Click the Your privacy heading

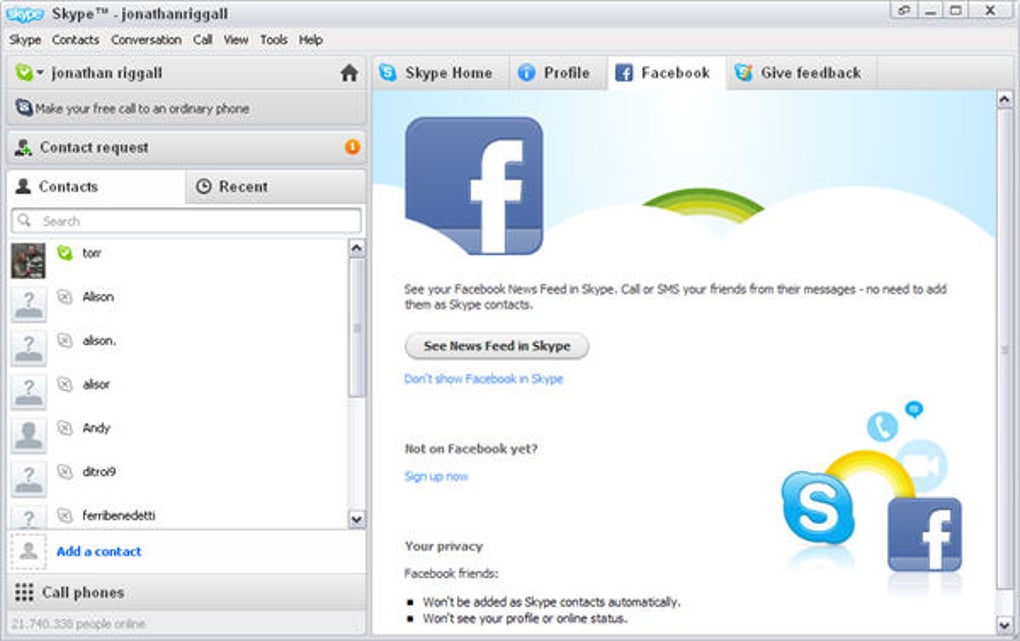(x=444, y=546)
